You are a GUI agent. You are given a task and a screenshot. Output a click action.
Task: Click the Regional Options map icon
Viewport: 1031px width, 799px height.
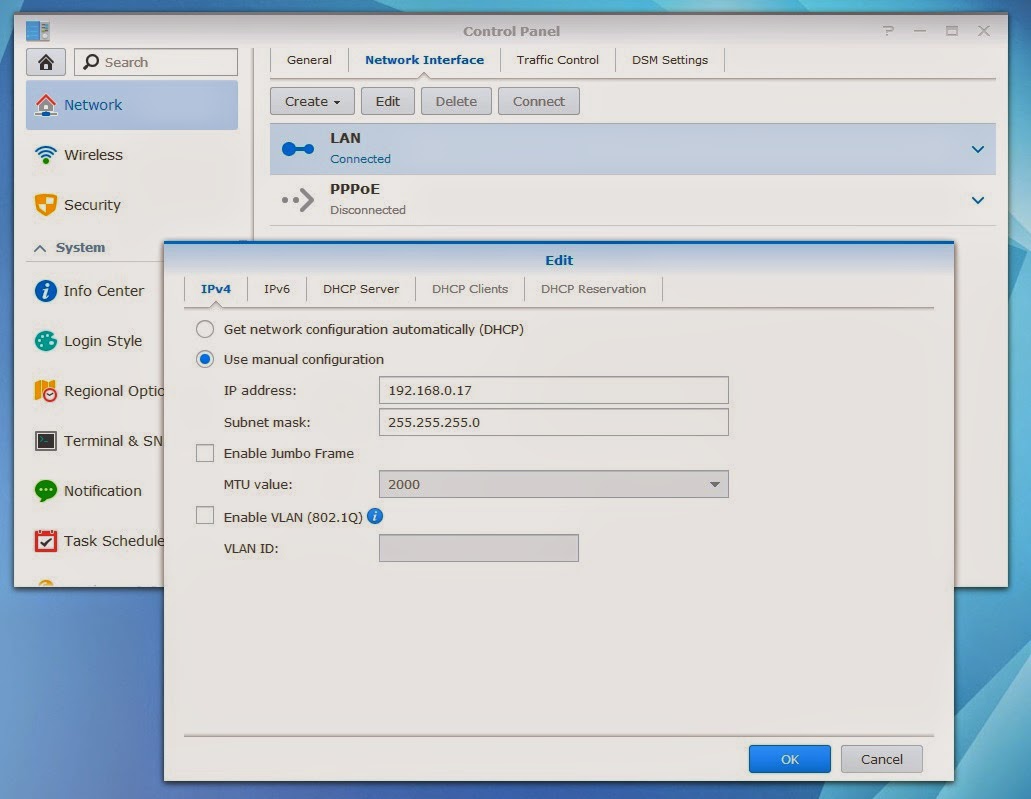click(45, 391)
